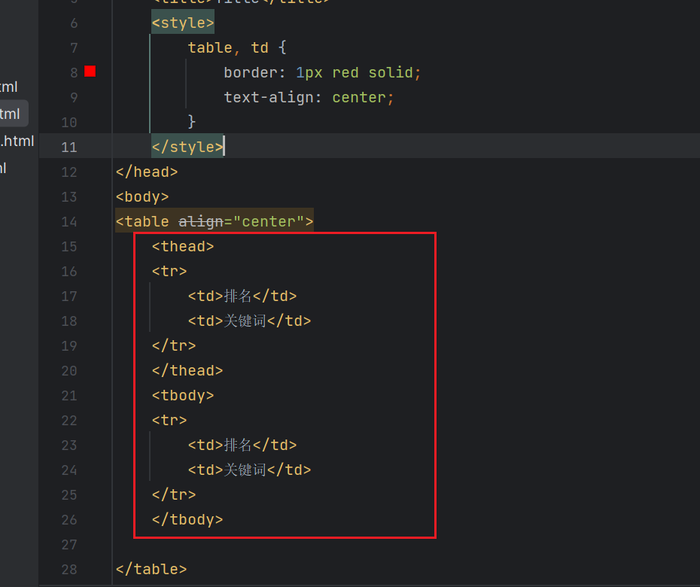The height and width of the screenshot is (587, 700).
Task: Click line number 14 in the gutter
Action: pyautogui.click(x=69, y=222)
